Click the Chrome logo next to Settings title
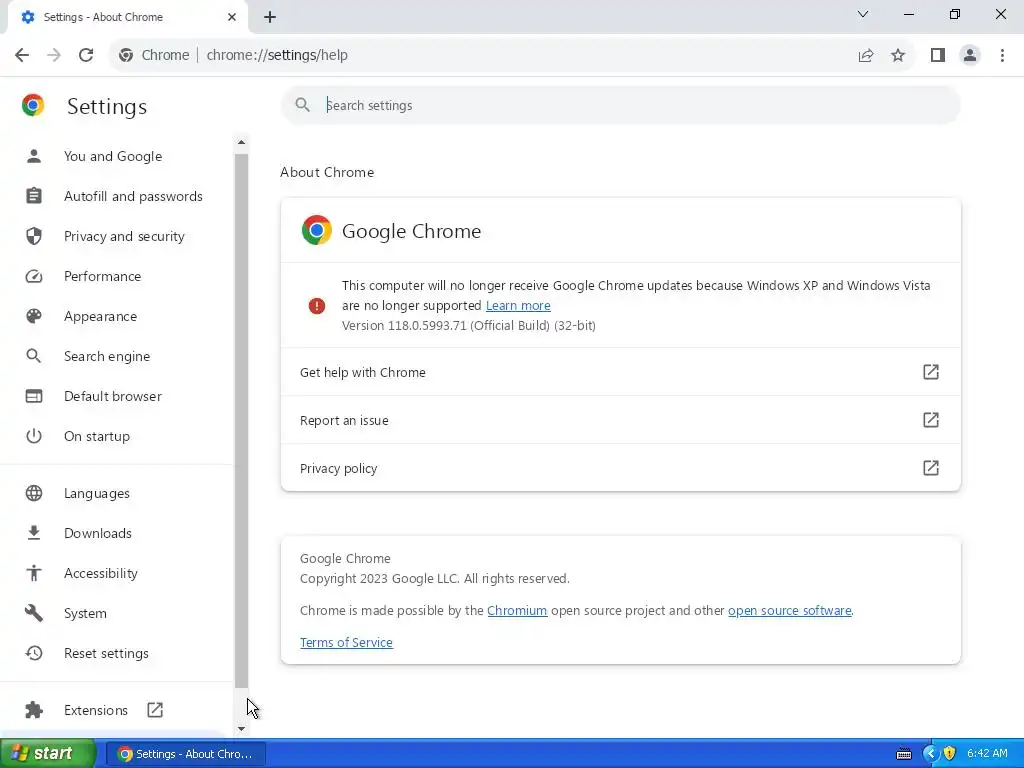 [x=33, y=105]
